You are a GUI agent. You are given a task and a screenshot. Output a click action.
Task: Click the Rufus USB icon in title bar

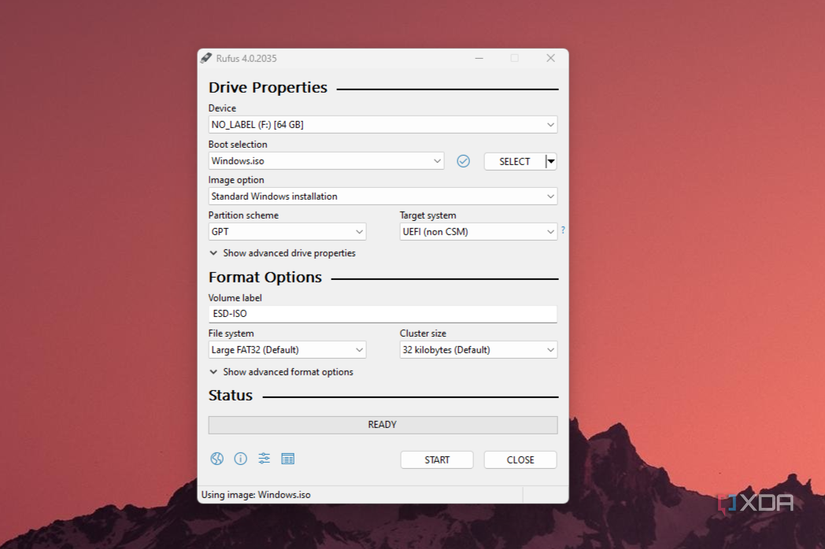click(x=206, y=58)
